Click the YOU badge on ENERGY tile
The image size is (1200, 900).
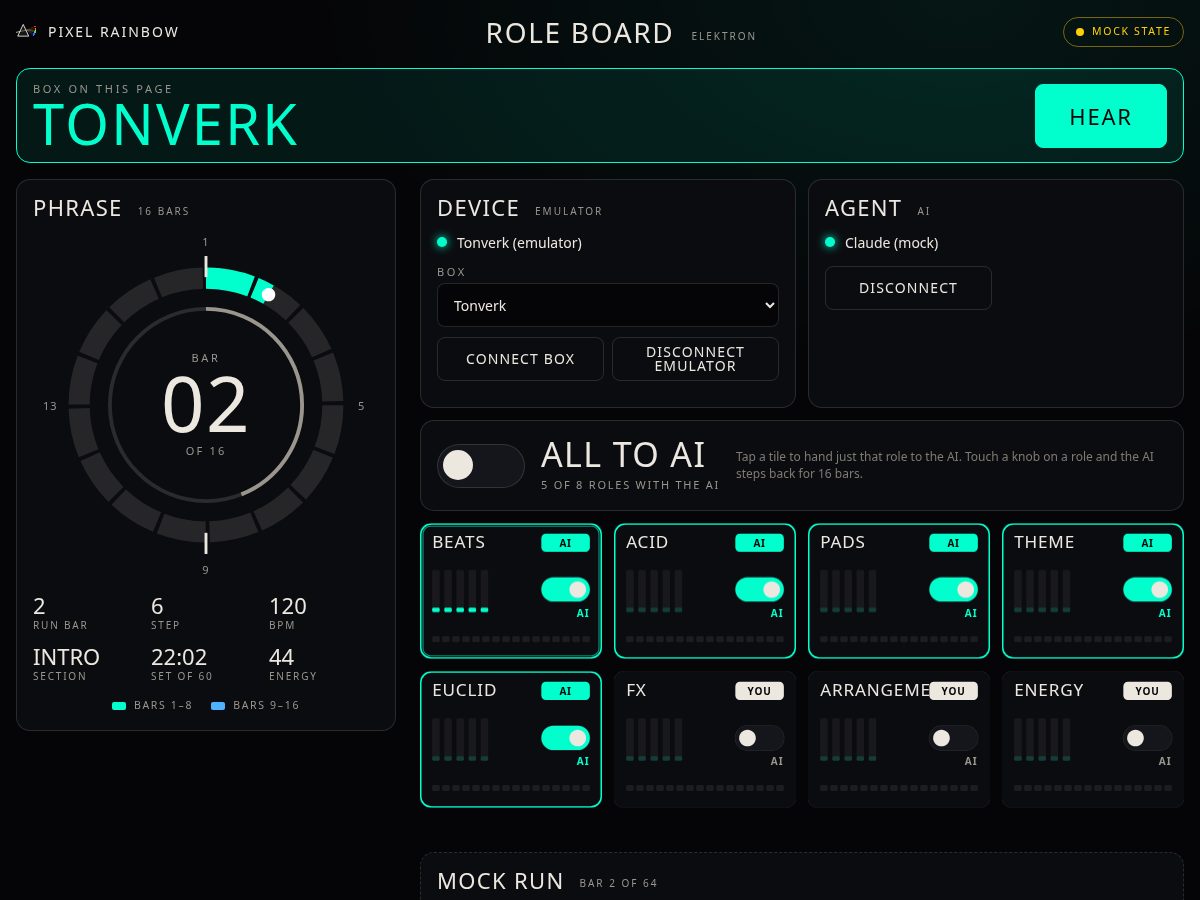[1148, 691]
